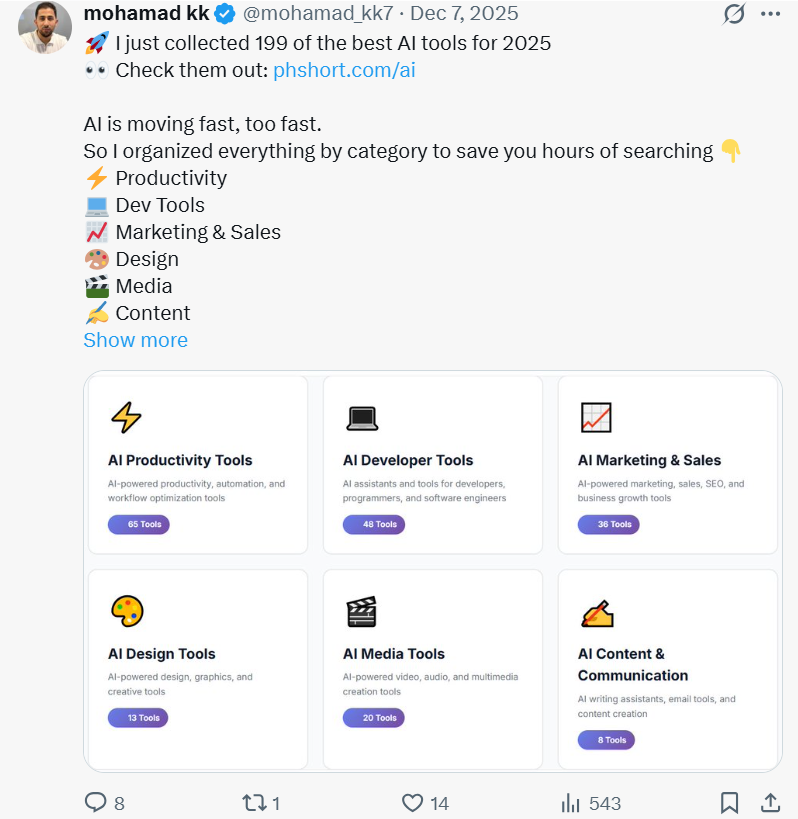798x819 pixels.
Task: Open the three-dot more options menu
Action: (770, 14)
